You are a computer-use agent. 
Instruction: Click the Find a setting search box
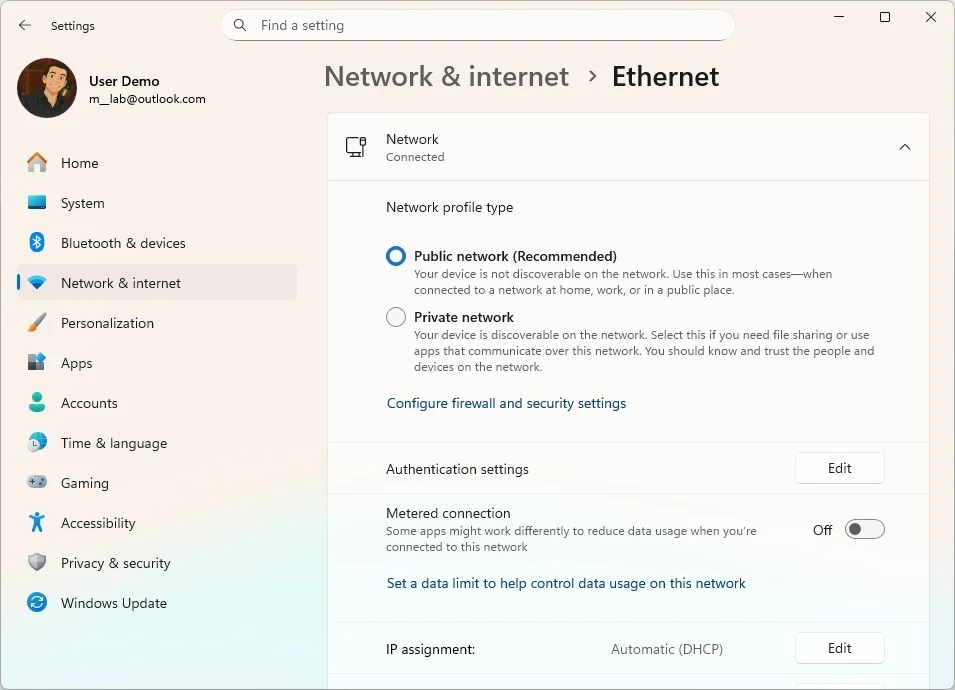[x=477, y=25]
